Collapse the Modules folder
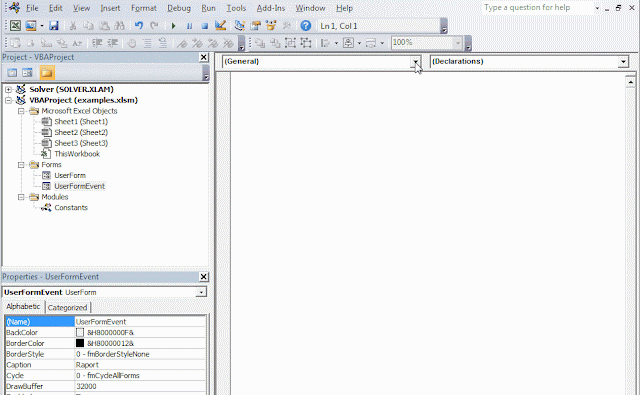 21,197
